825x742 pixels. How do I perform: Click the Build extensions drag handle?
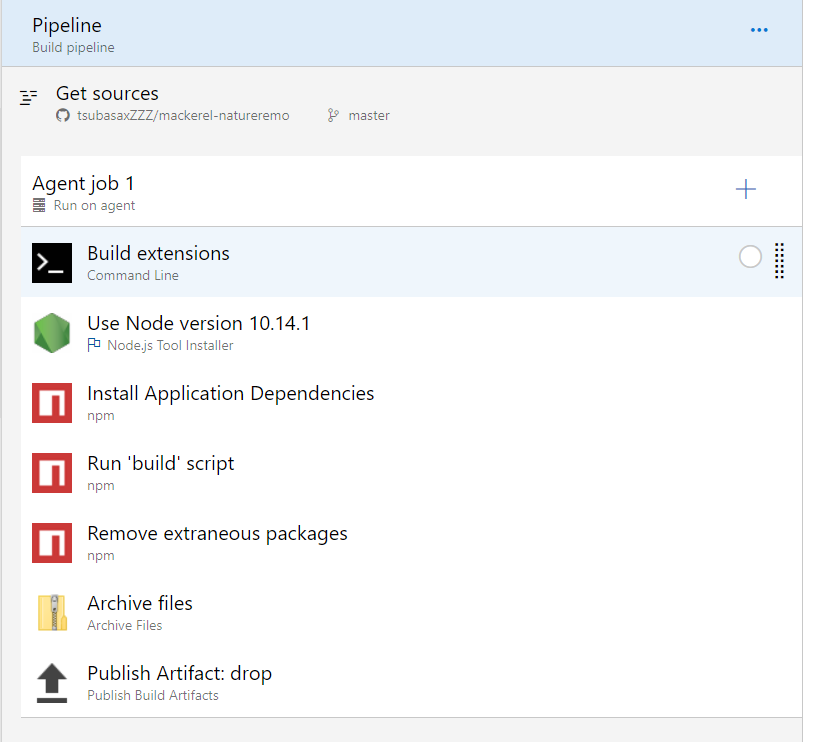[780, 261]
